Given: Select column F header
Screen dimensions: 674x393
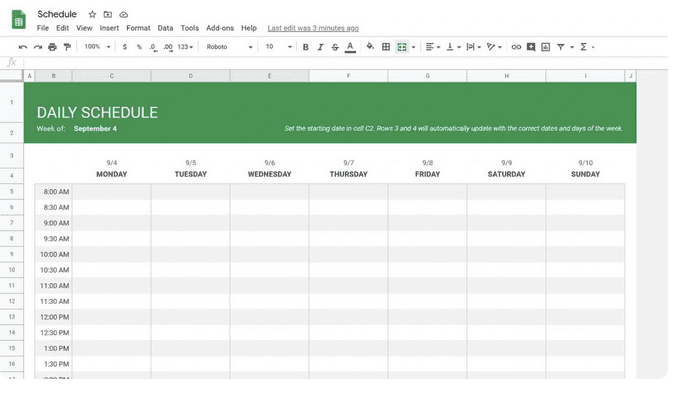Looking at the screenshot, I should (x=348, y=76).
